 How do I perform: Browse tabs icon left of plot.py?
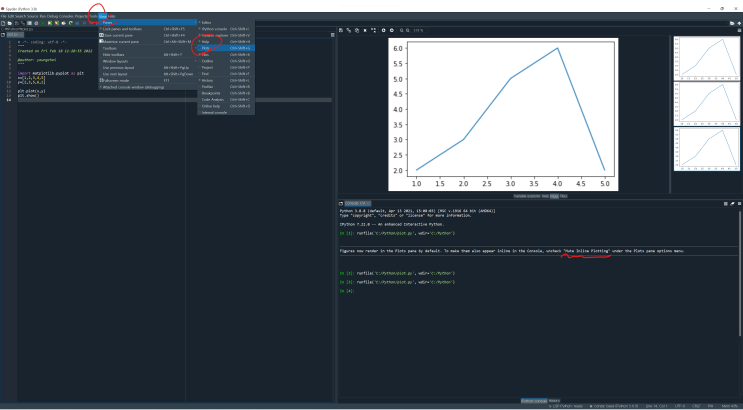[x=3, y=35]
